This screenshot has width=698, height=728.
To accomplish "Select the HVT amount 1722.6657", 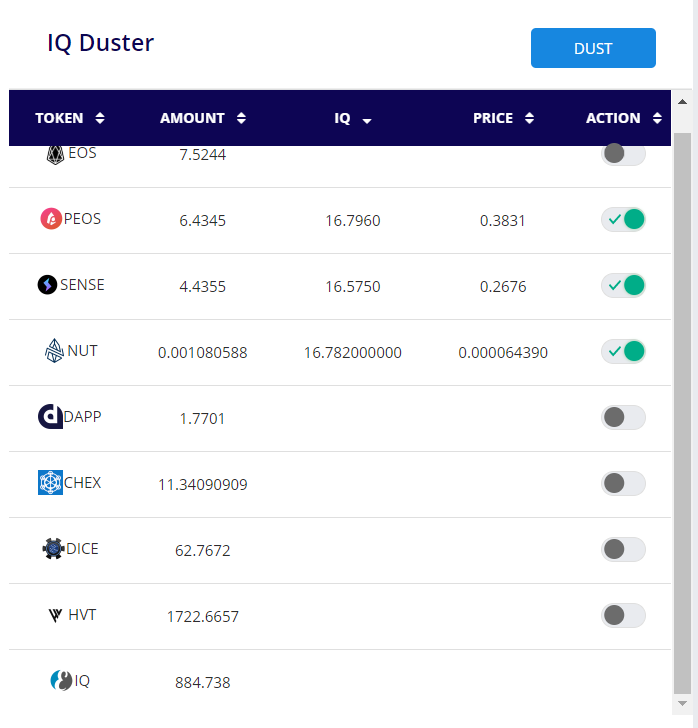I will point(202,616).
